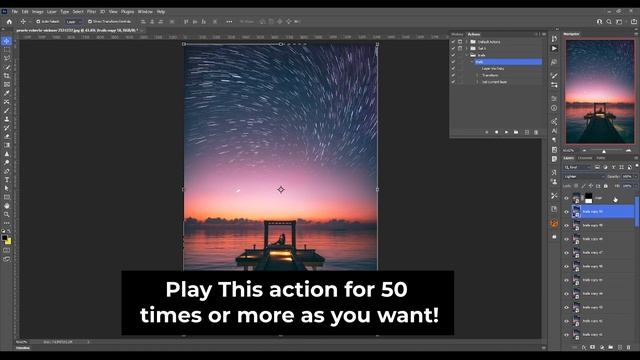Create new set folder in Actions panel

tap(516, 132)
